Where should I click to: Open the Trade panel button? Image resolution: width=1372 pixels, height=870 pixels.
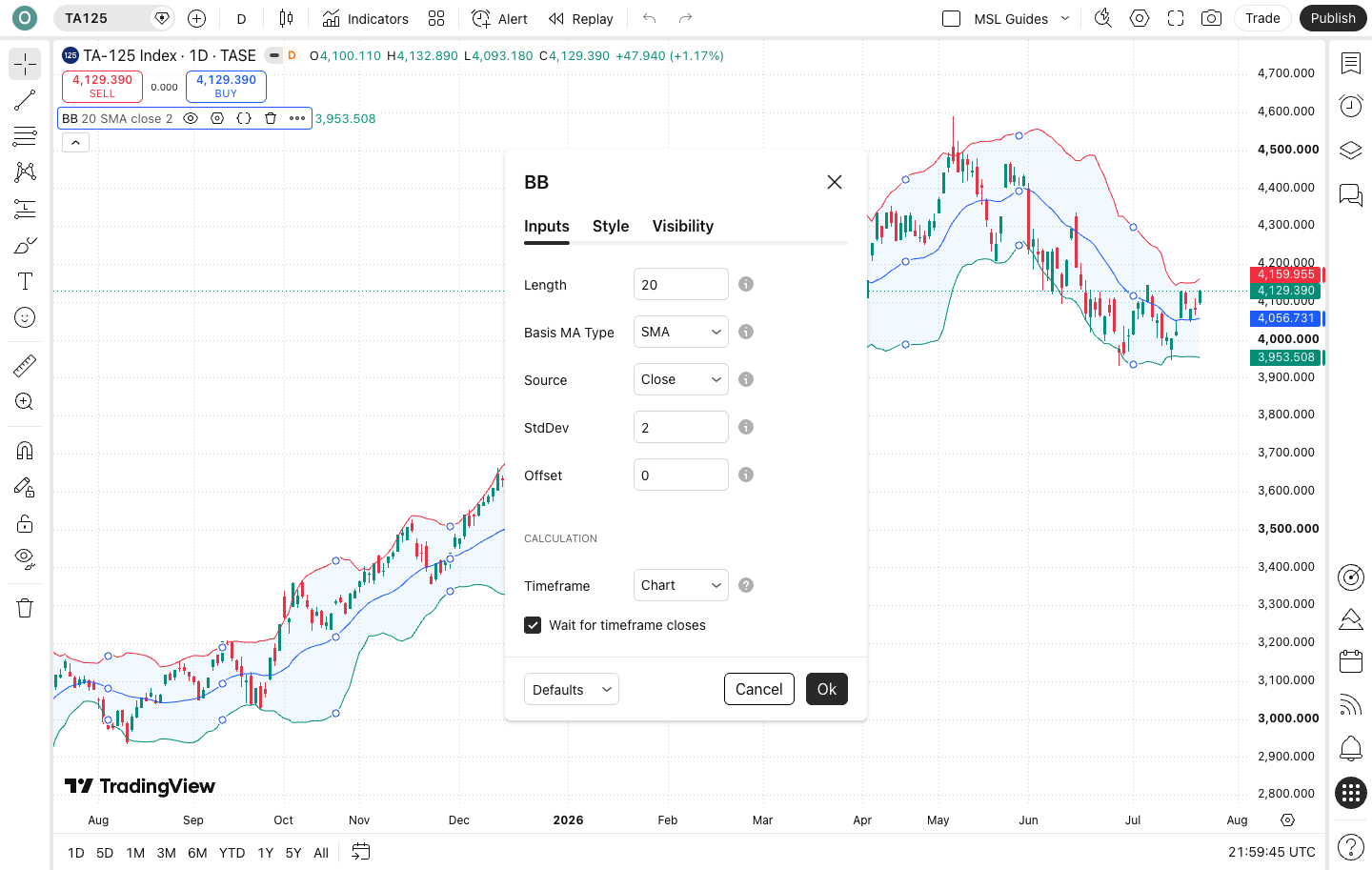[x=1262, y=18]
